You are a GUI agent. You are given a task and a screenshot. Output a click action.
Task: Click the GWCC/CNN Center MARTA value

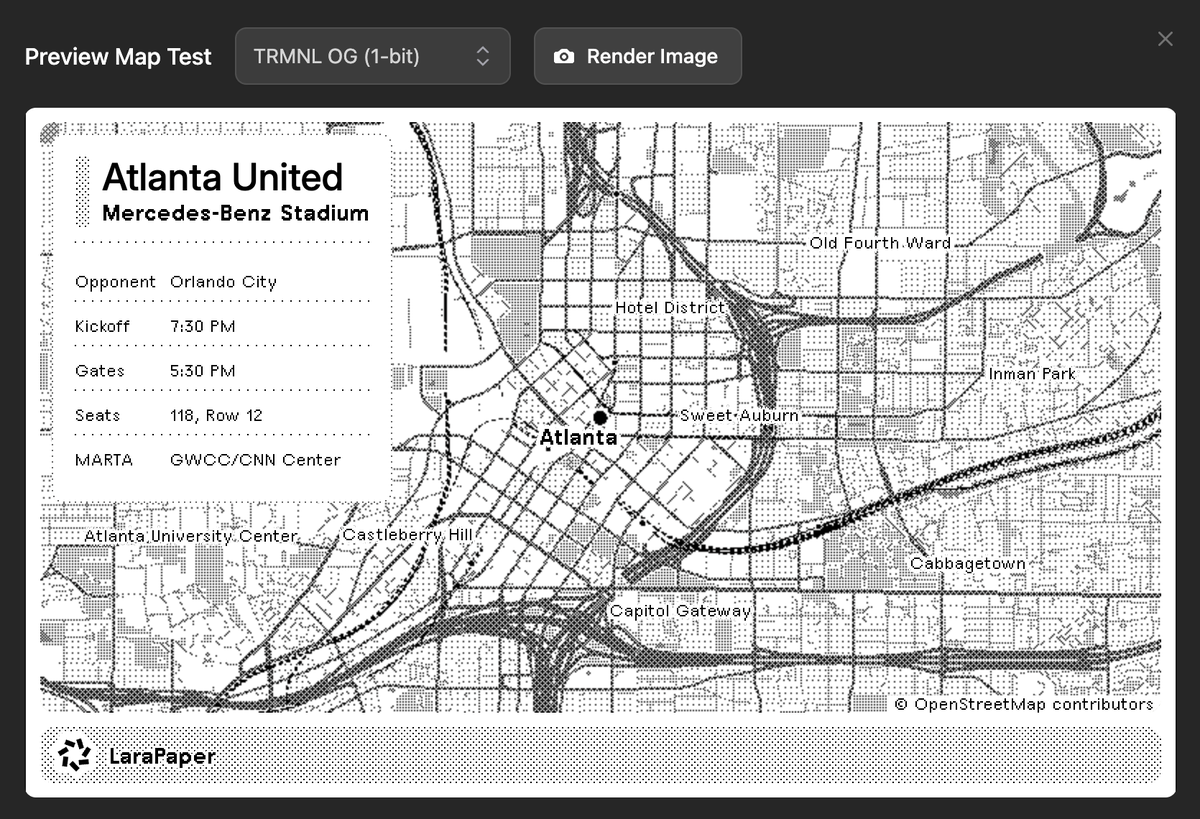[255, 460]
